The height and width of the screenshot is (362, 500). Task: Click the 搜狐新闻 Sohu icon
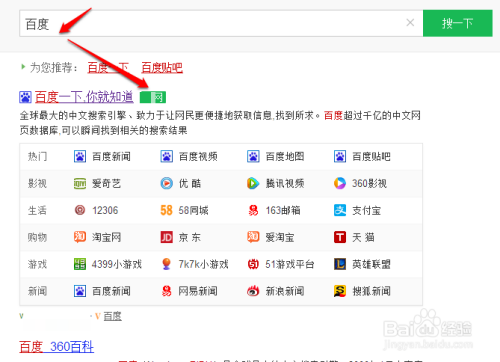click(340, 291)
